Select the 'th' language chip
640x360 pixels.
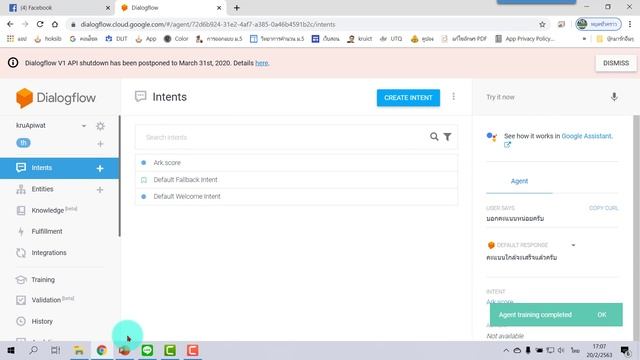point(23,143)
